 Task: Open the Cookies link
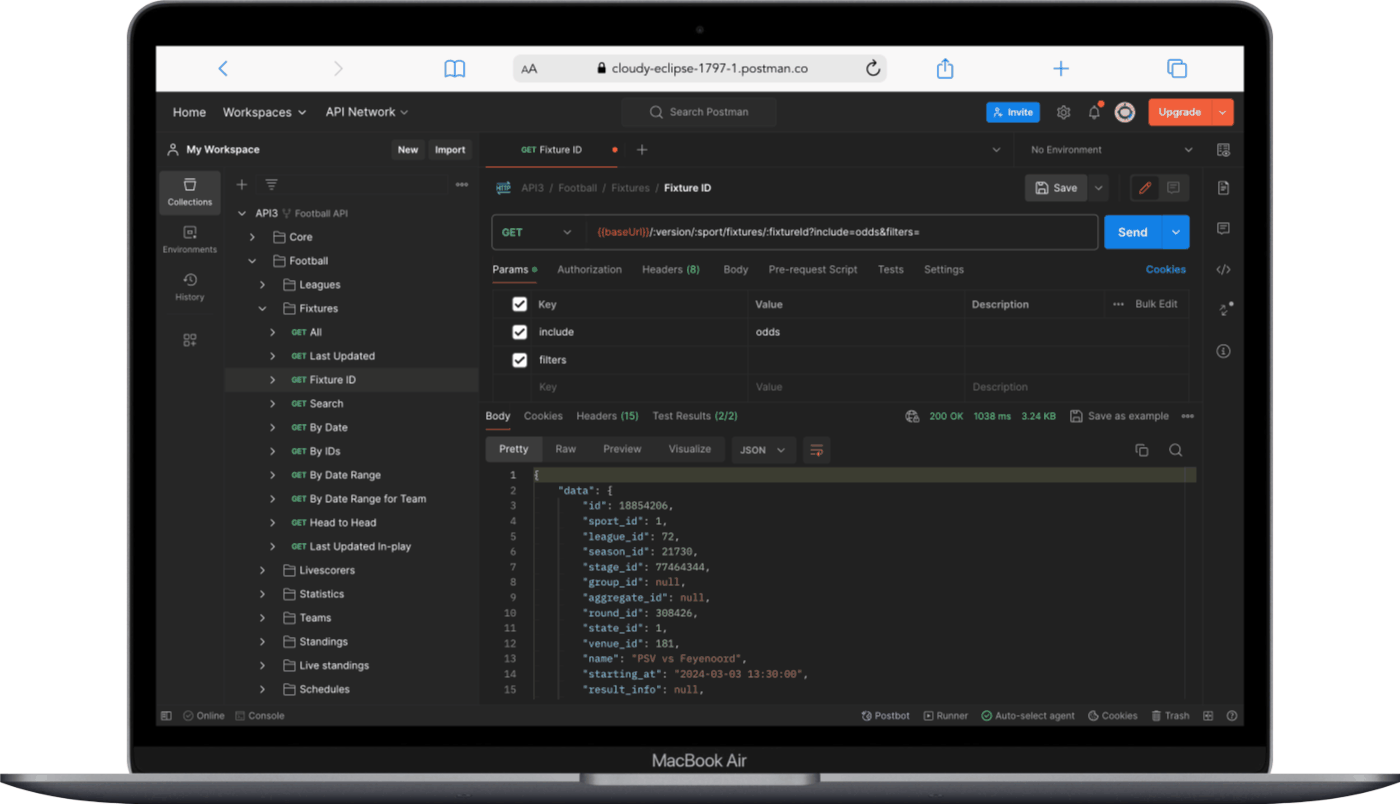[x=1166, y=269]
